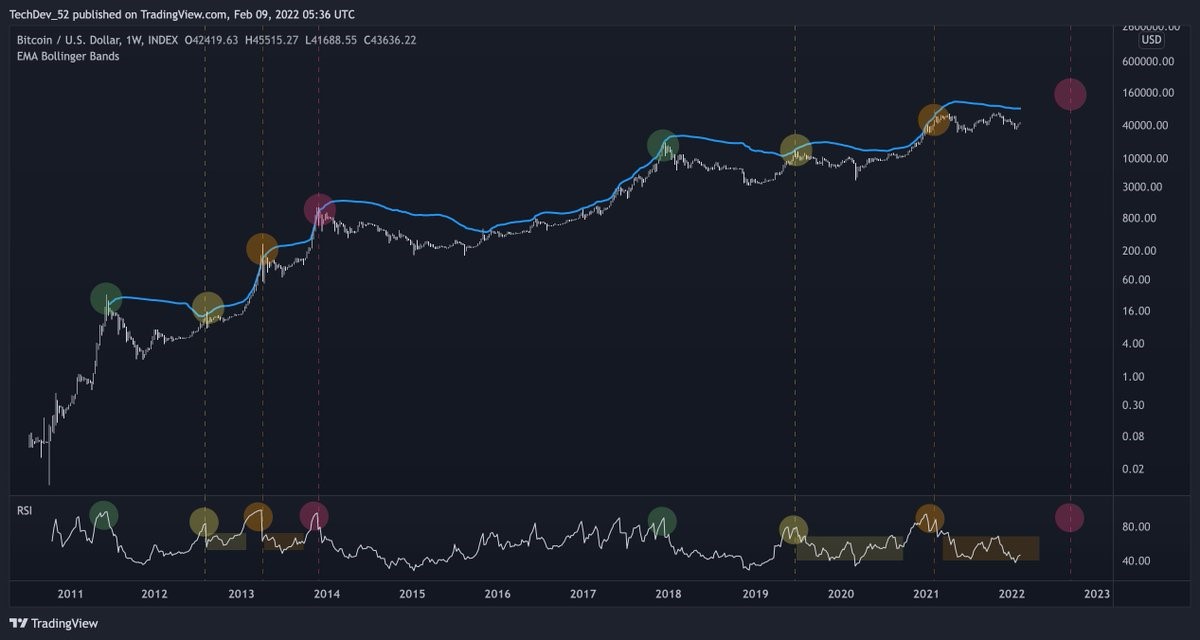This screenshot has height=640, width=1200.
Task: Click the 2013 year on time axis
Action: pos(240,594)
